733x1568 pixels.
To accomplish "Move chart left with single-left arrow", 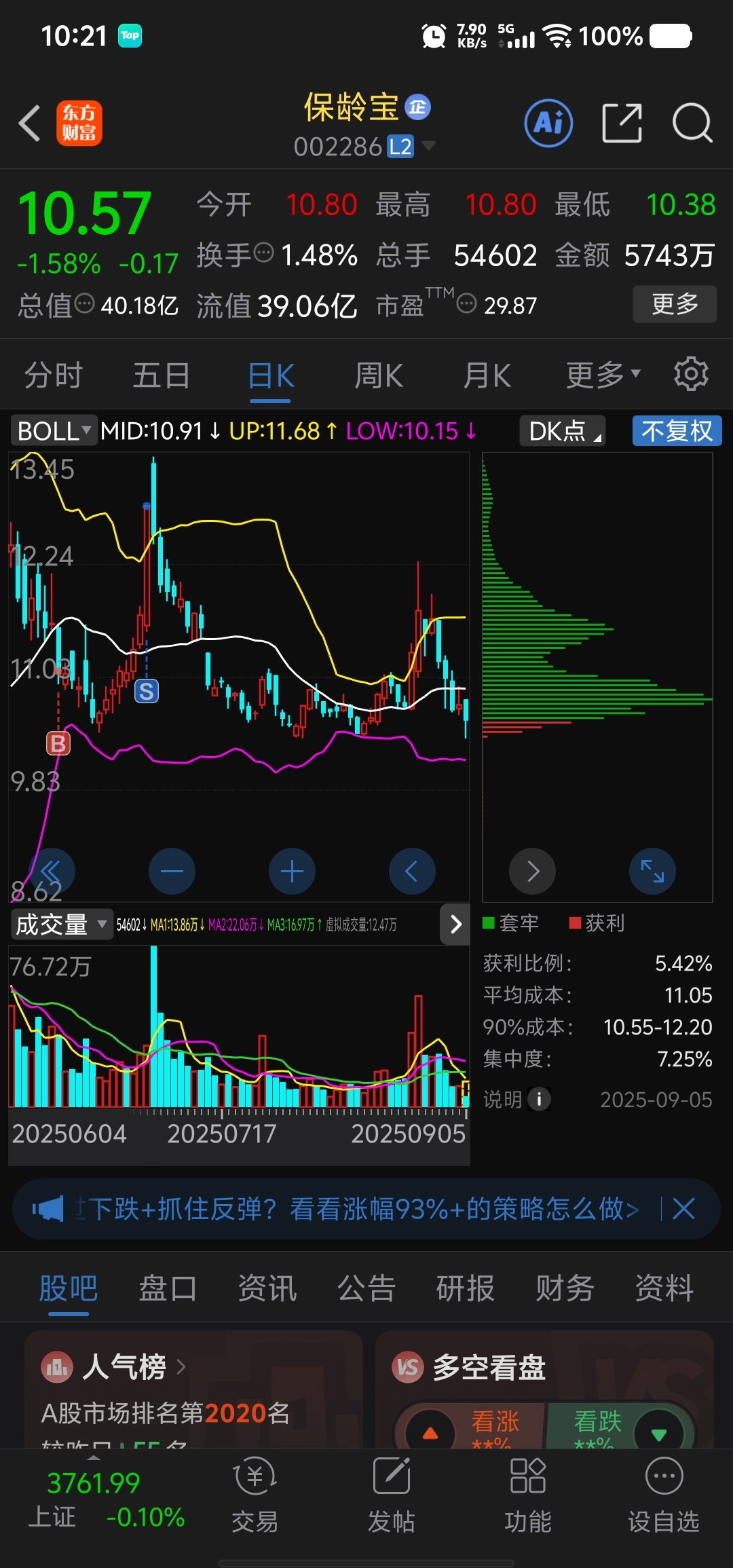I will pos(412,871).
